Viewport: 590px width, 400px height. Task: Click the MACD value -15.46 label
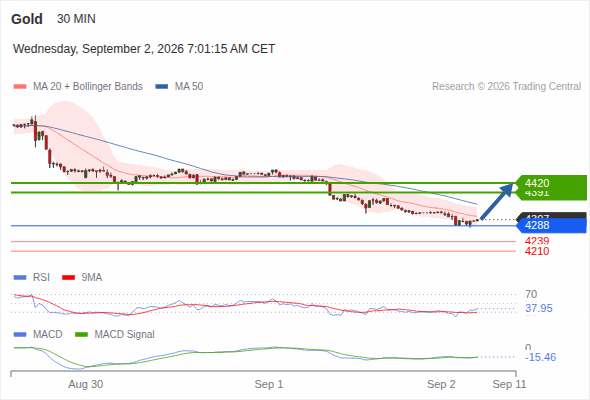pos(540,357)
